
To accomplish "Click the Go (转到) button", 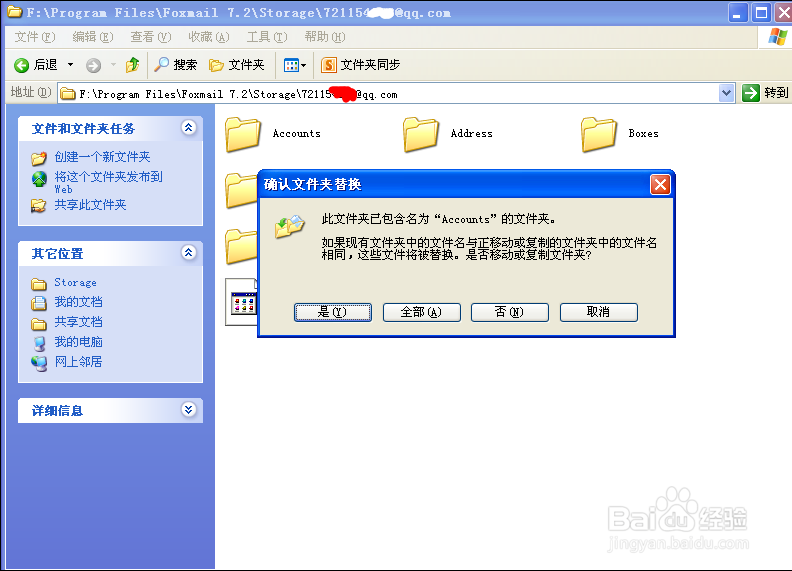I will coord(765,93).
